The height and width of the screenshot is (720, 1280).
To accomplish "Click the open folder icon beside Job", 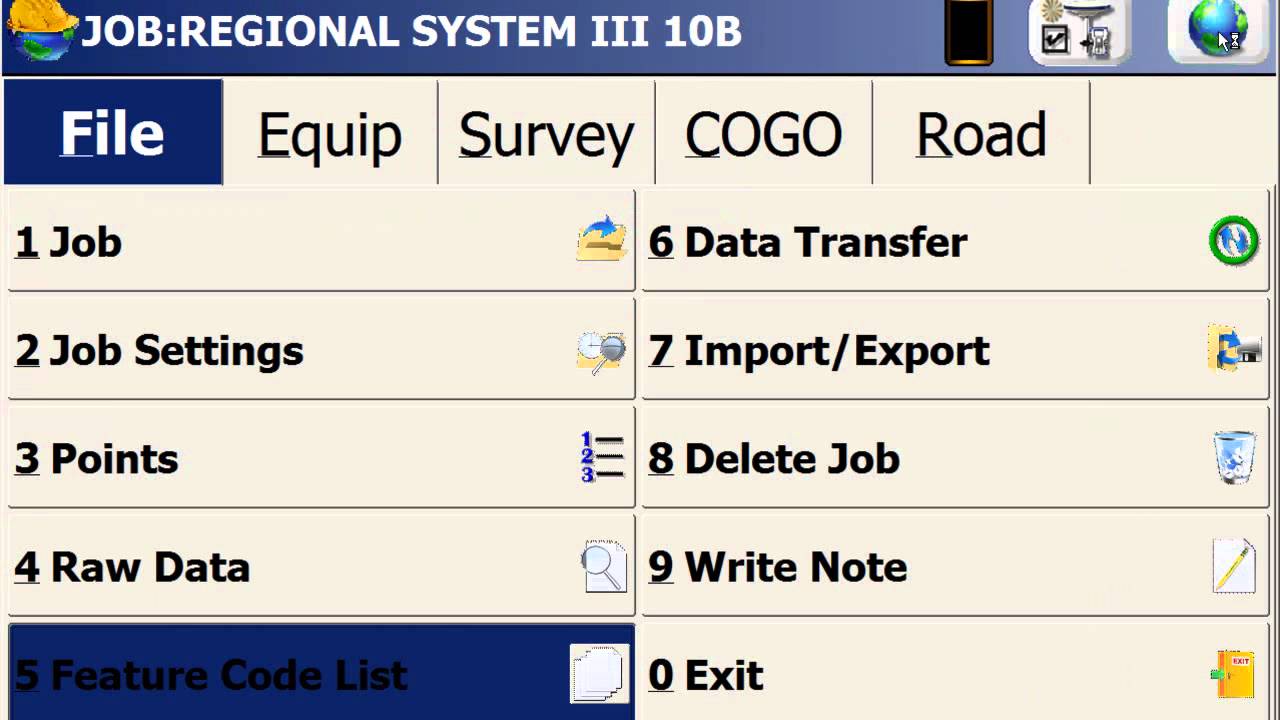I will 601,242.
